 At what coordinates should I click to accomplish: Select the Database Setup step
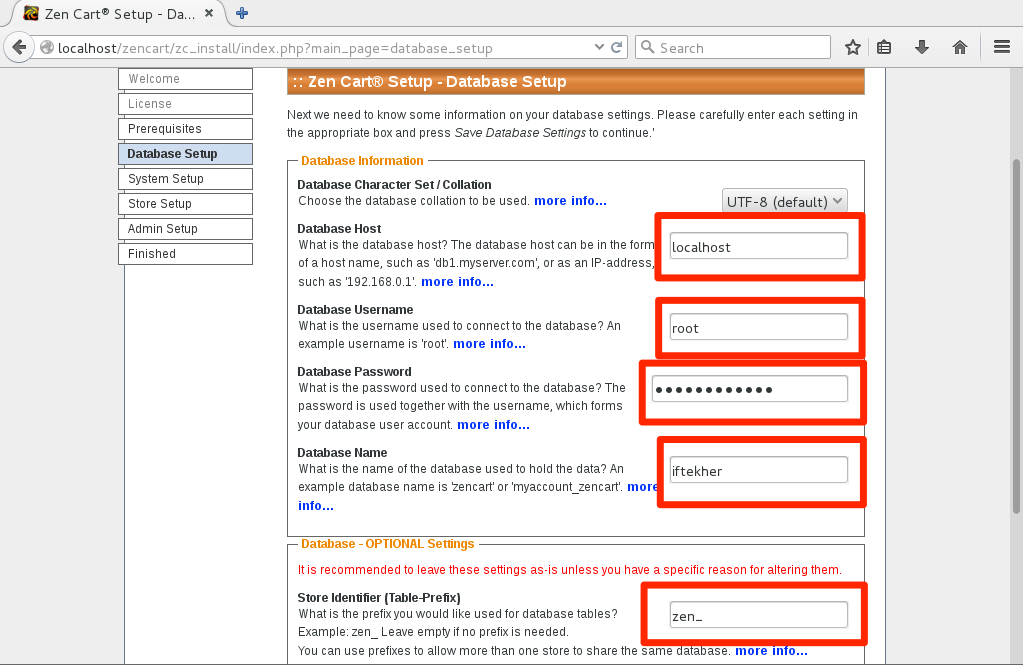[x=185, y=154]
